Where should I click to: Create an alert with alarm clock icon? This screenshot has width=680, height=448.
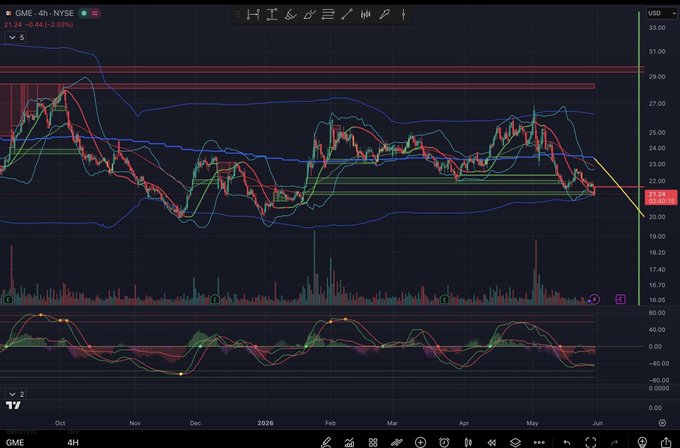(x=444, y=442)
